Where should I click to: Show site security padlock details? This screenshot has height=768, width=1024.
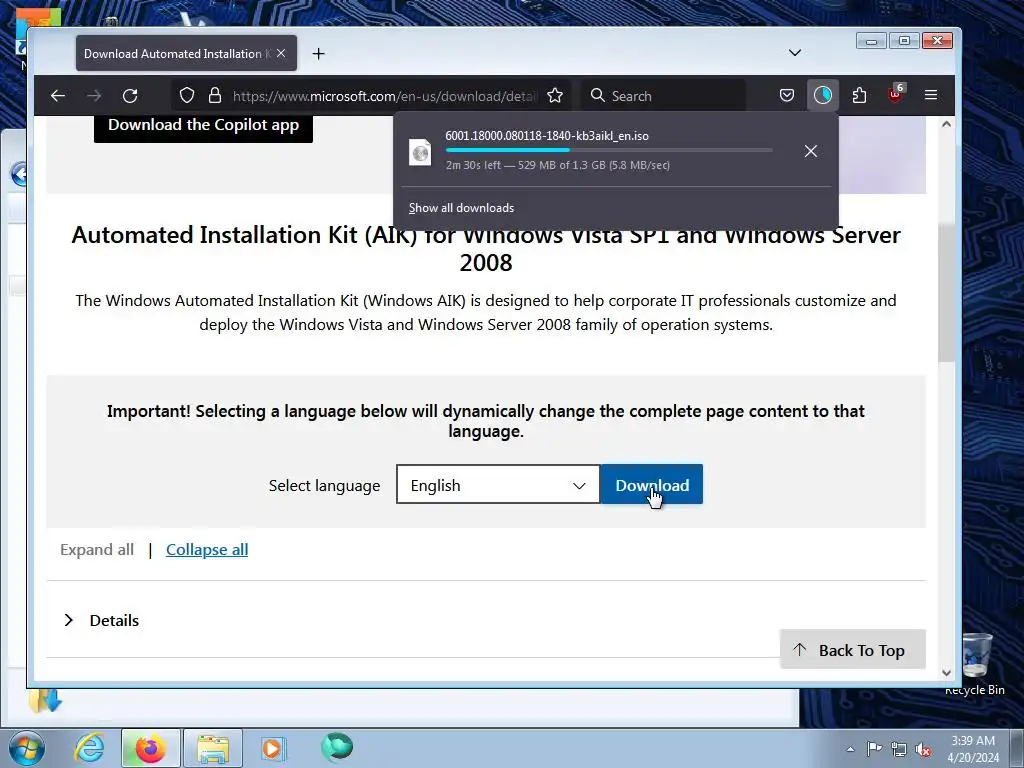[215, 96]
